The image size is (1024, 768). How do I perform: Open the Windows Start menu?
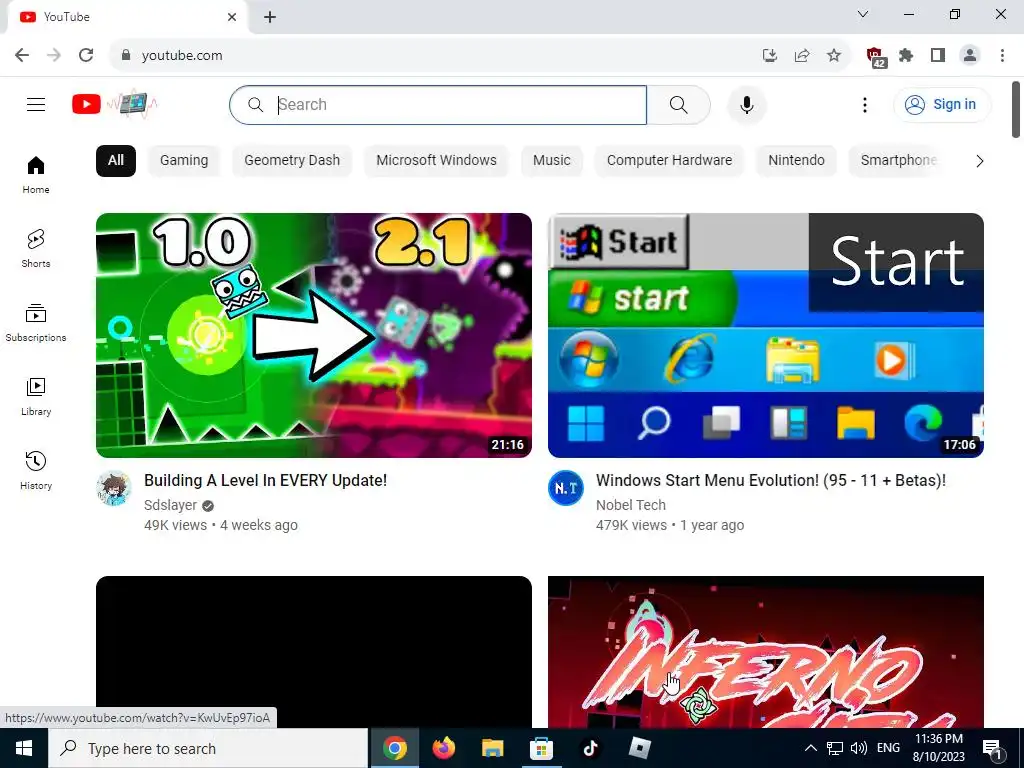tap(24, 748)
